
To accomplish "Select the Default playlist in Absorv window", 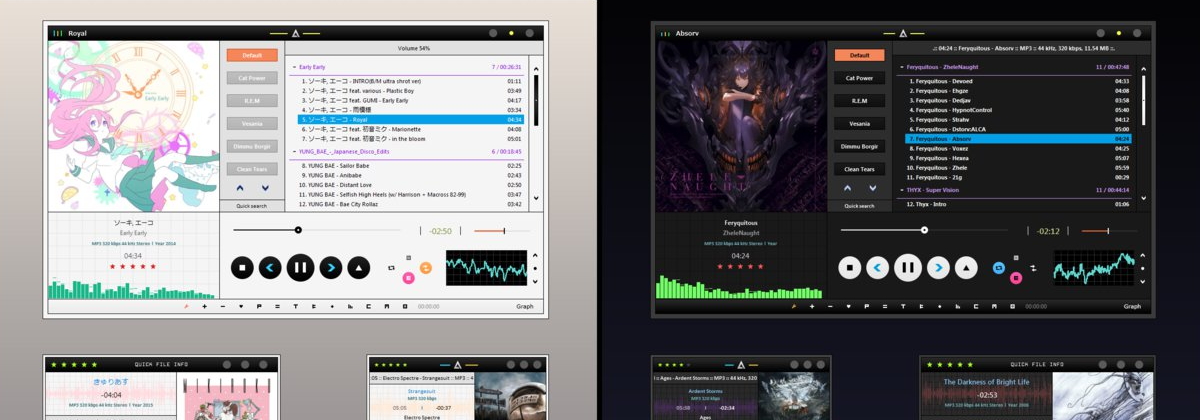I will pos(860,55).
